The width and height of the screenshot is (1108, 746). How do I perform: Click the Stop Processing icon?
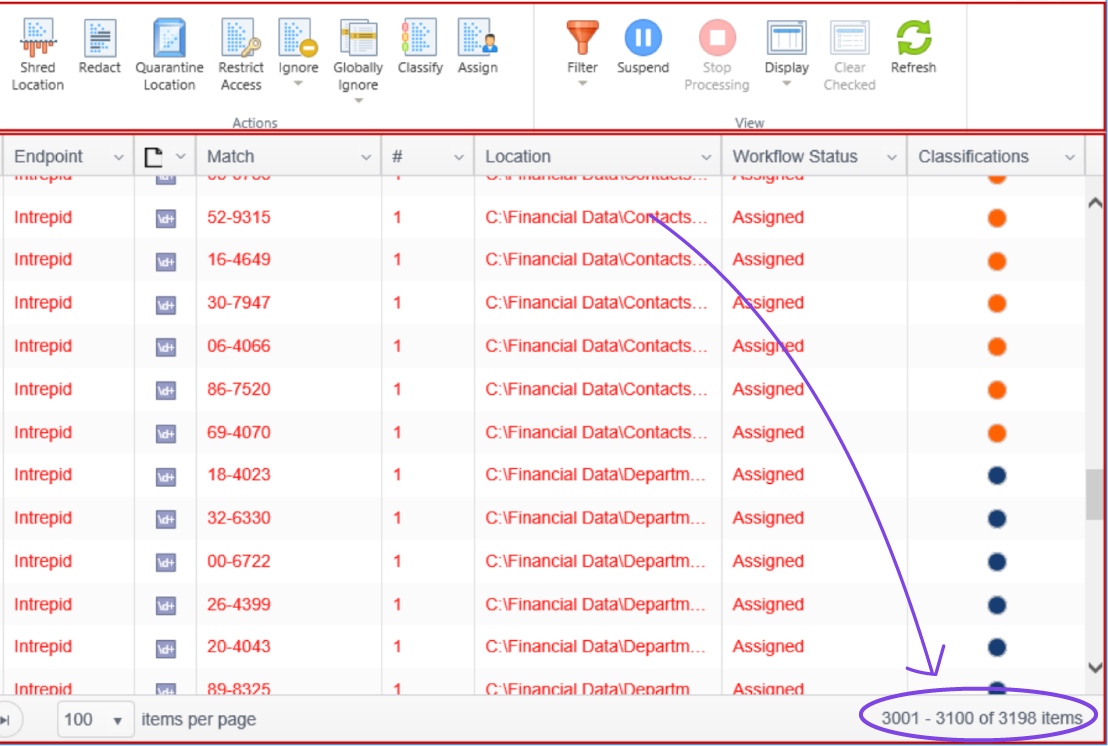pyautogui.click(x=717, y=37)
